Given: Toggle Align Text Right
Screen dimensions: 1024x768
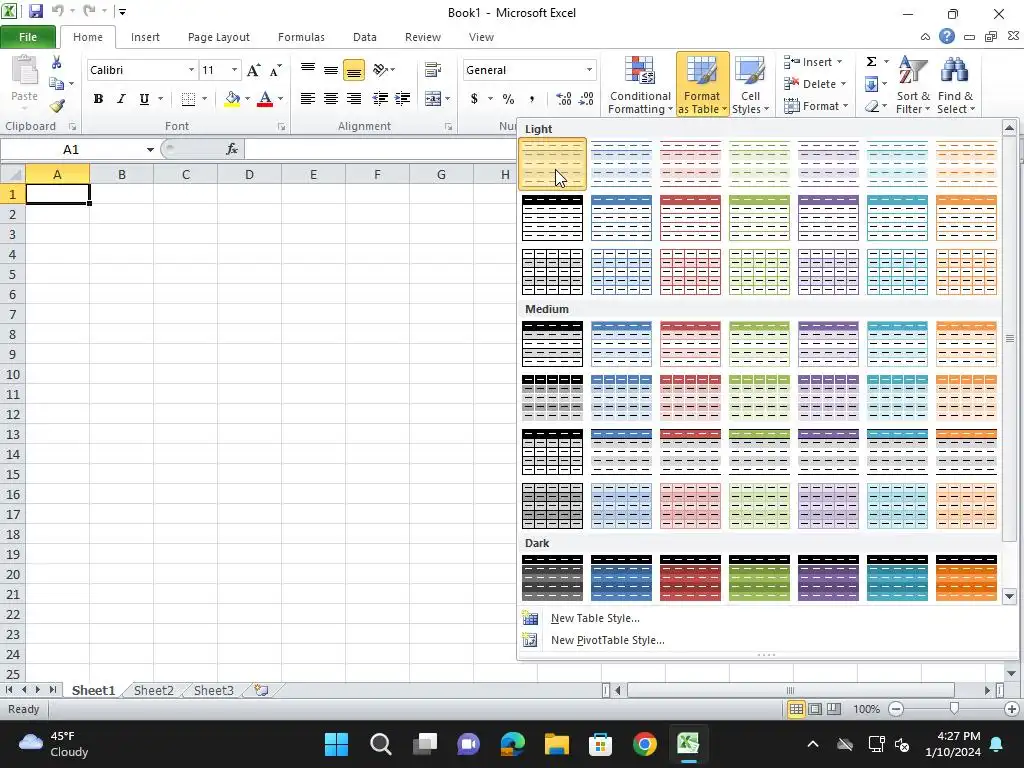Looking at the screenshot, I should click(x=353, y=99).
